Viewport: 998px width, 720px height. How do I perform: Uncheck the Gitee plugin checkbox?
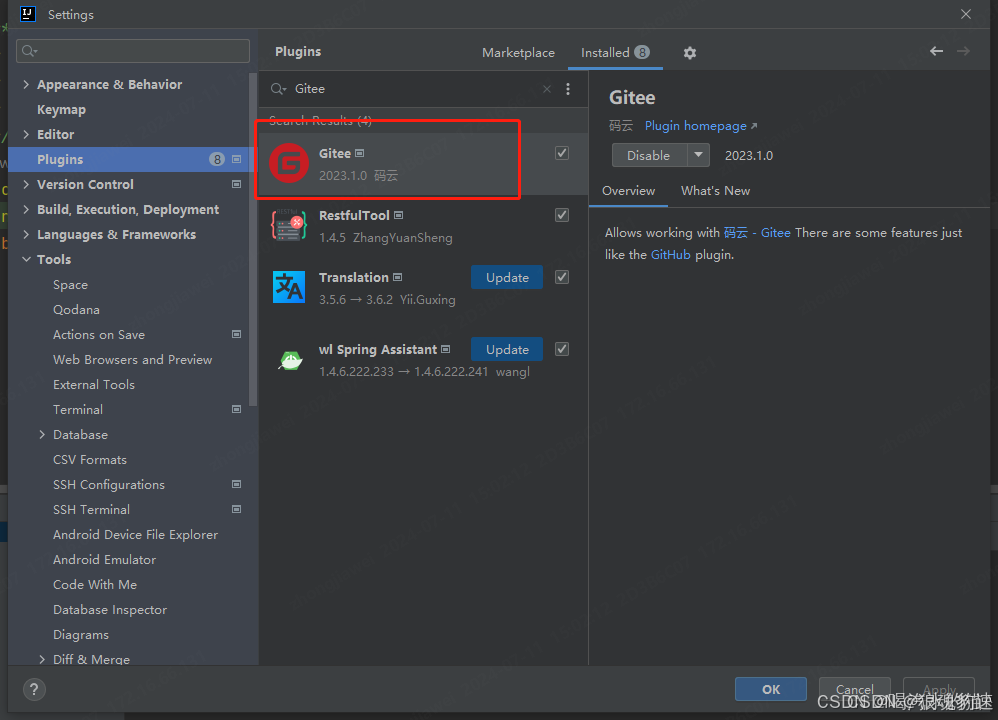[562, 153]
